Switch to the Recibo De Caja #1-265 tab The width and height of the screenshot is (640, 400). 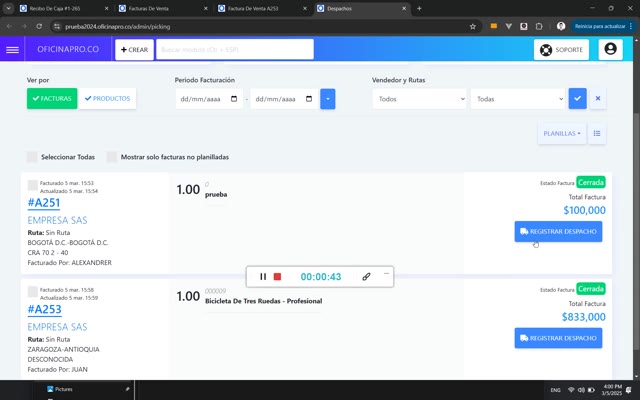pos(63,8)
